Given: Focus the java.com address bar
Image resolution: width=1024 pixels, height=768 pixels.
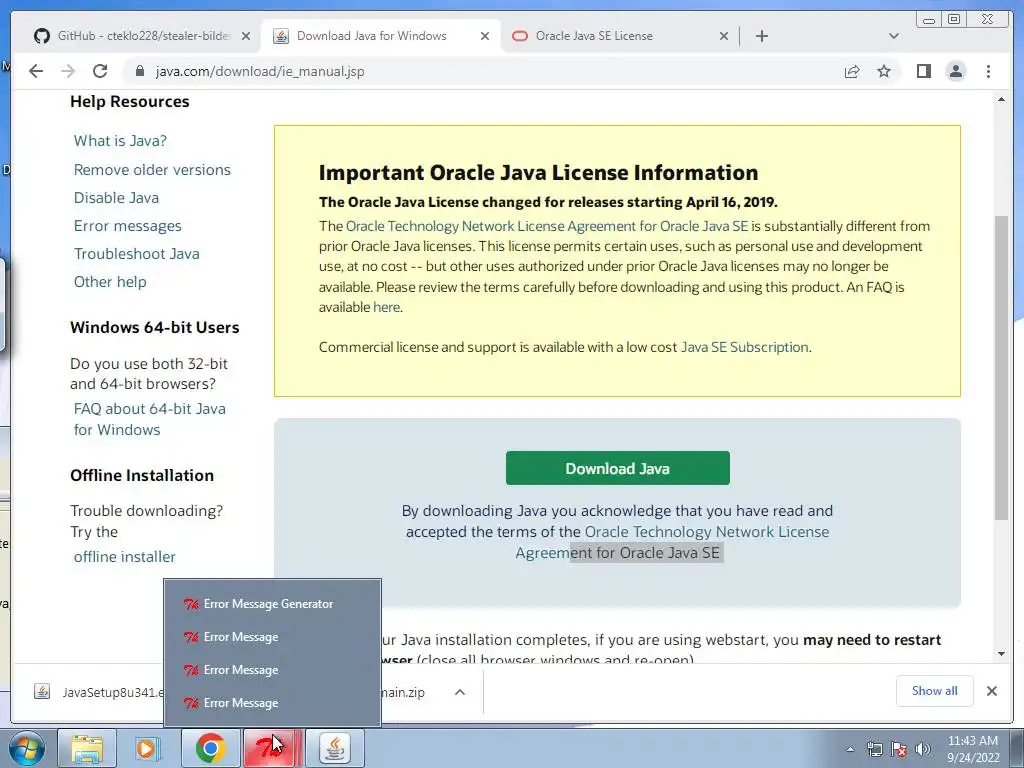Looking at the screenshot, I should [x=483, y=71].
